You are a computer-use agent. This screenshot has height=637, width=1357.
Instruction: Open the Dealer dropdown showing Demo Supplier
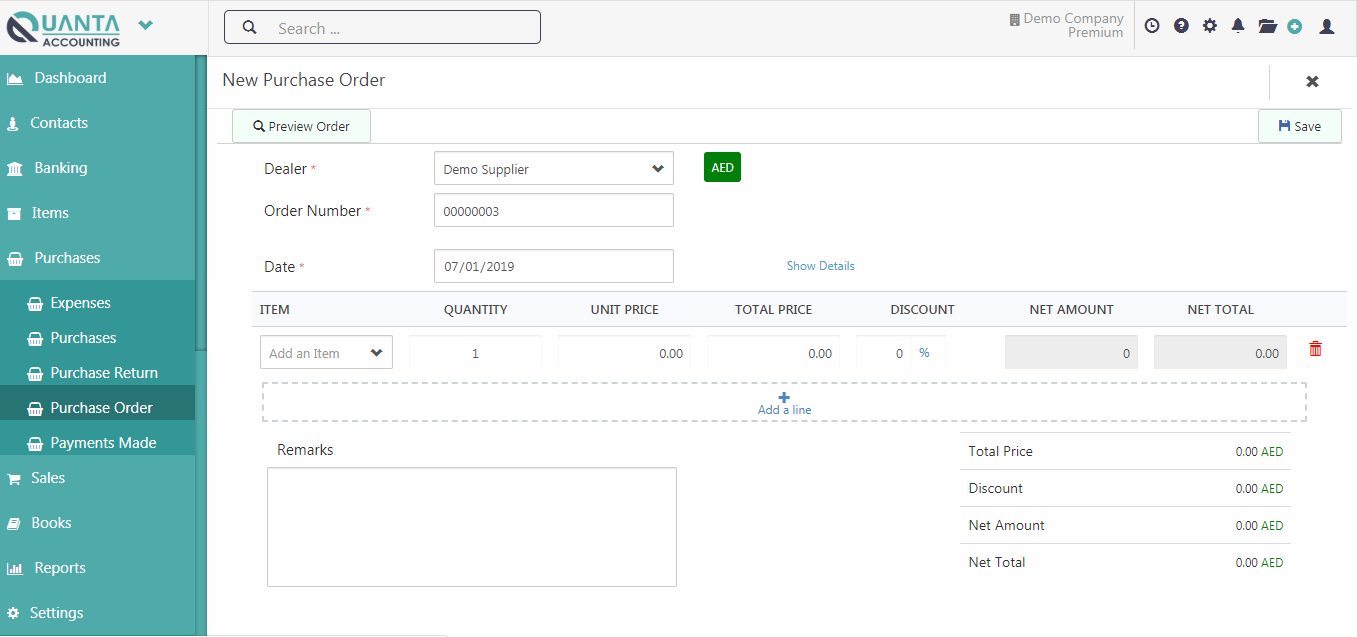click(x=554, y=169)
